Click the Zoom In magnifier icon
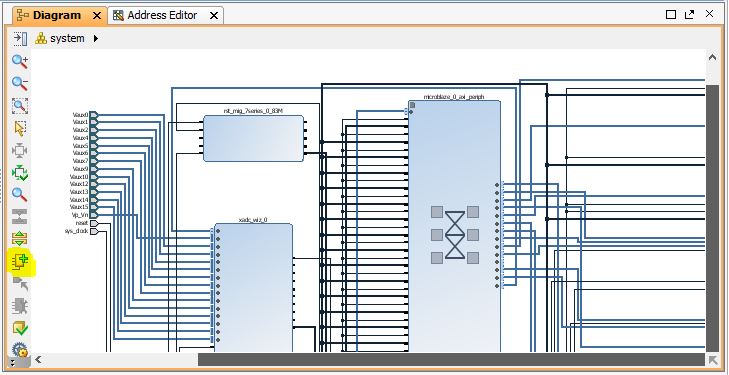Image resolution: width=729 pixels, height=375 pixels. coord(20,60)
